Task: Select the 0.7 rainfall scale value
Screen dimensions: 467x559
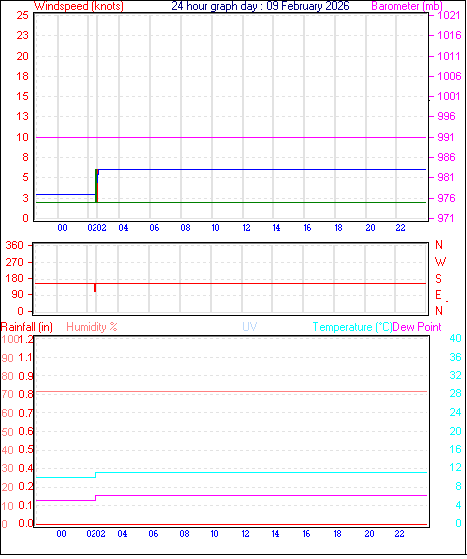Action: 26,413
